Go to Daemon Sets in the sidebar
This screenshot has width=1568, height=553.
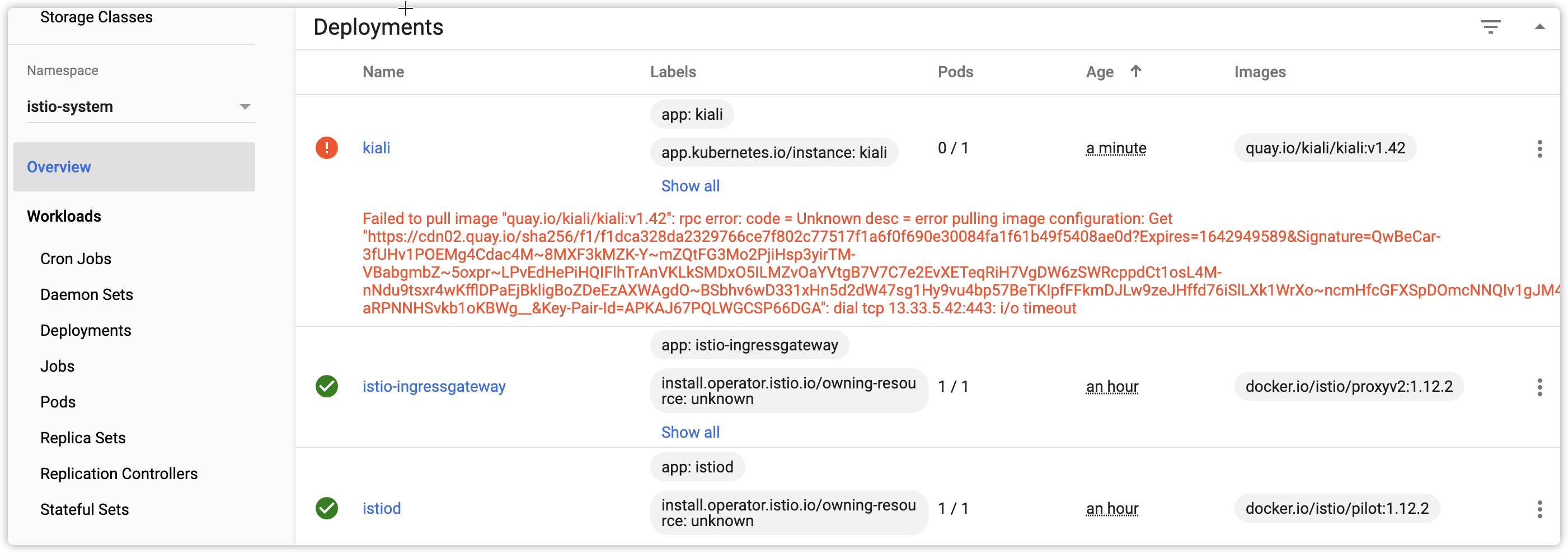(86, 294)
